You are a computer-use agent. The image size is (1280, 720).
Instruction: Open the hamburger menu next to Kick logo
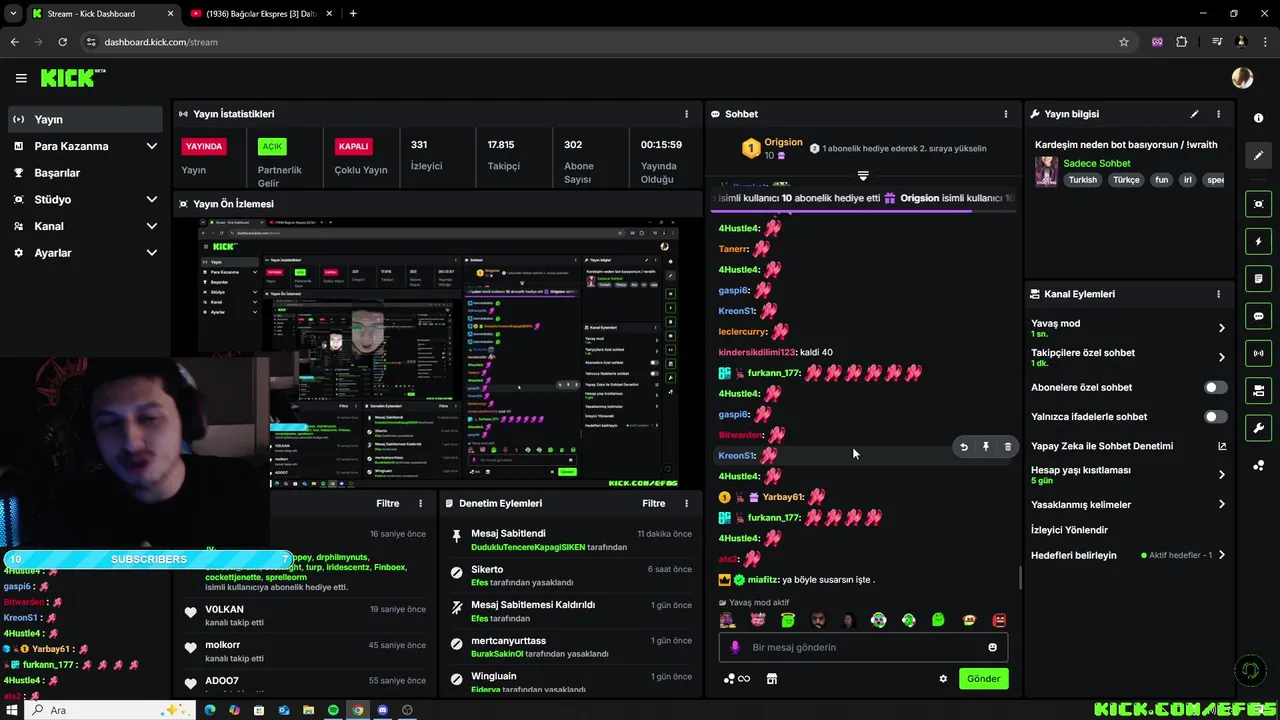click(x=21, y=78)
